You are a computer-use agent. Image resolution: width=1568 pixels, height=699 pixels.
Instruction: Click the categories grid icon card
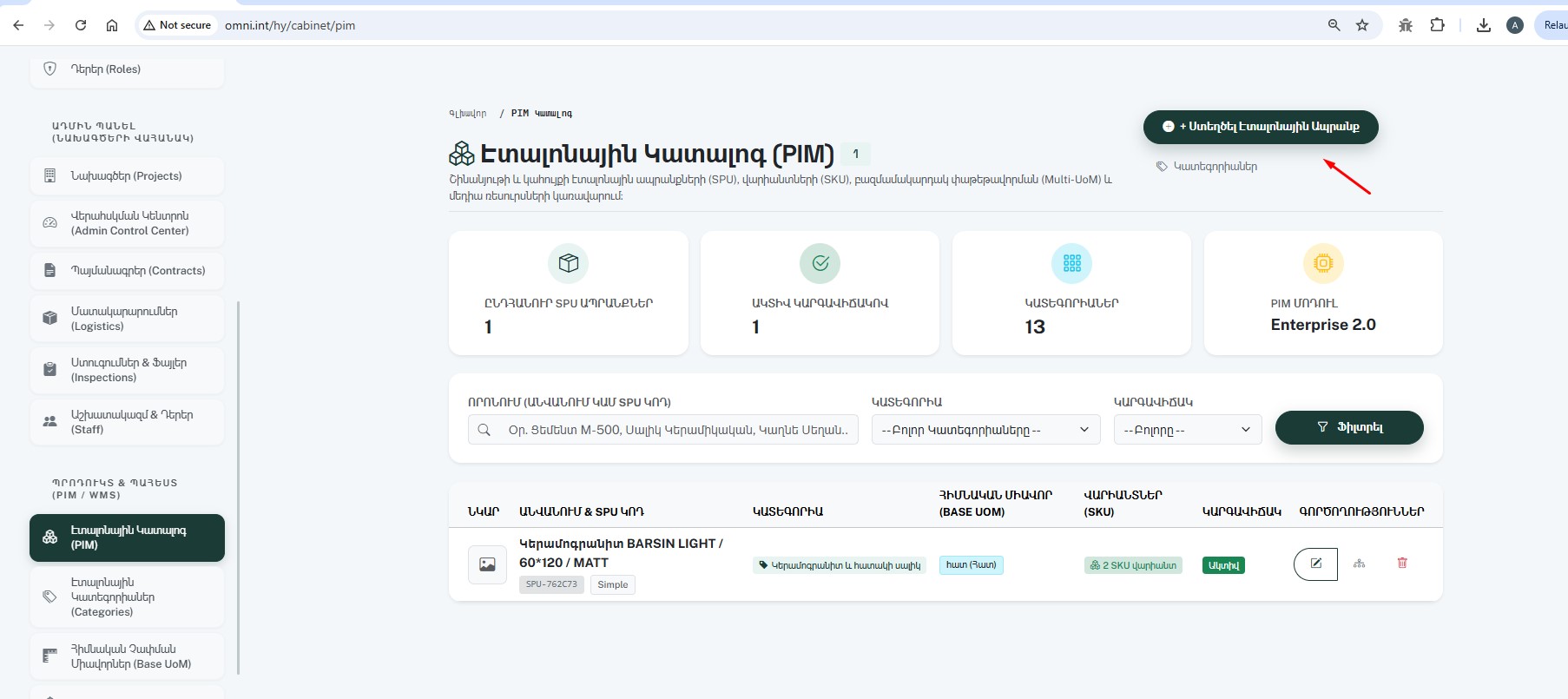pyautogui.click(x=1072, y=263)
